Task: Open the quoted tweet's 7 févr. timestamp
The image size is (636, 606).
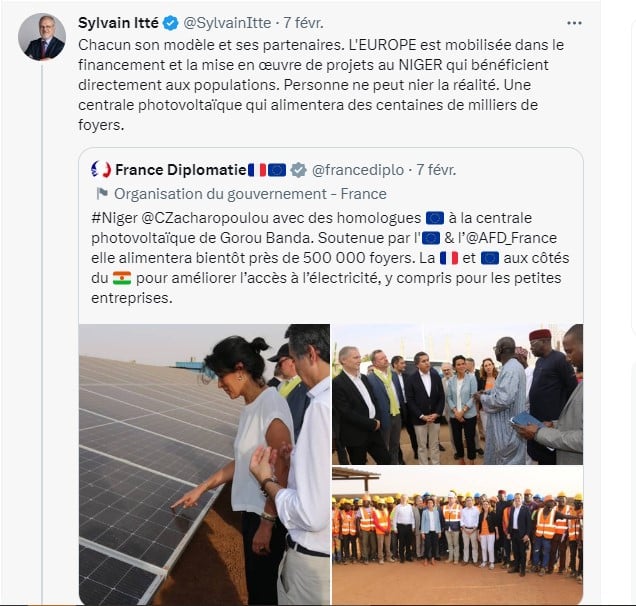Action: pyautogui.click(x=437, y=169)
